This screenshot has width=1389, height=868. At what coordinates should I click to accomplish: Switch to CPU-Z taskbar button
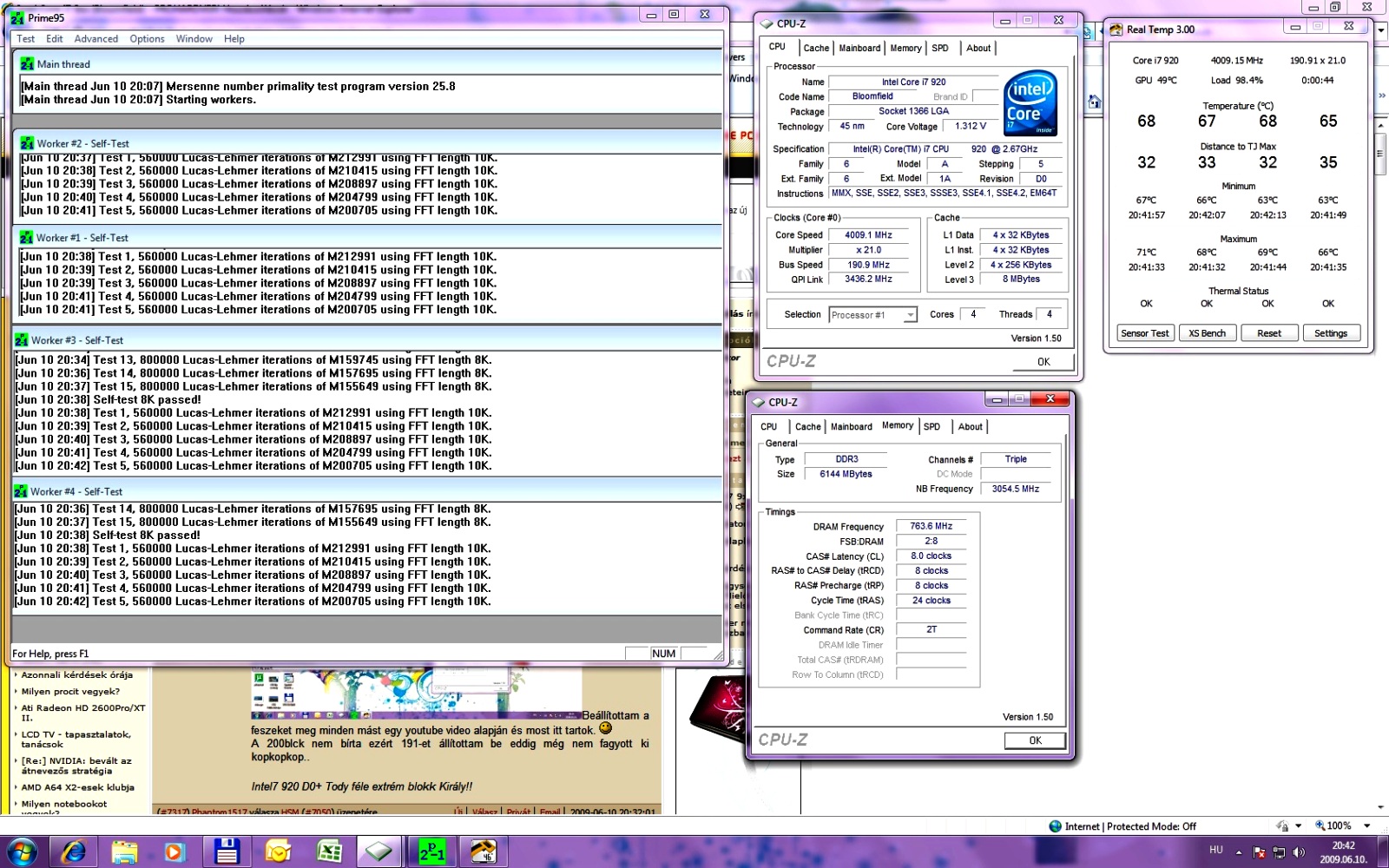coord(379,852)
